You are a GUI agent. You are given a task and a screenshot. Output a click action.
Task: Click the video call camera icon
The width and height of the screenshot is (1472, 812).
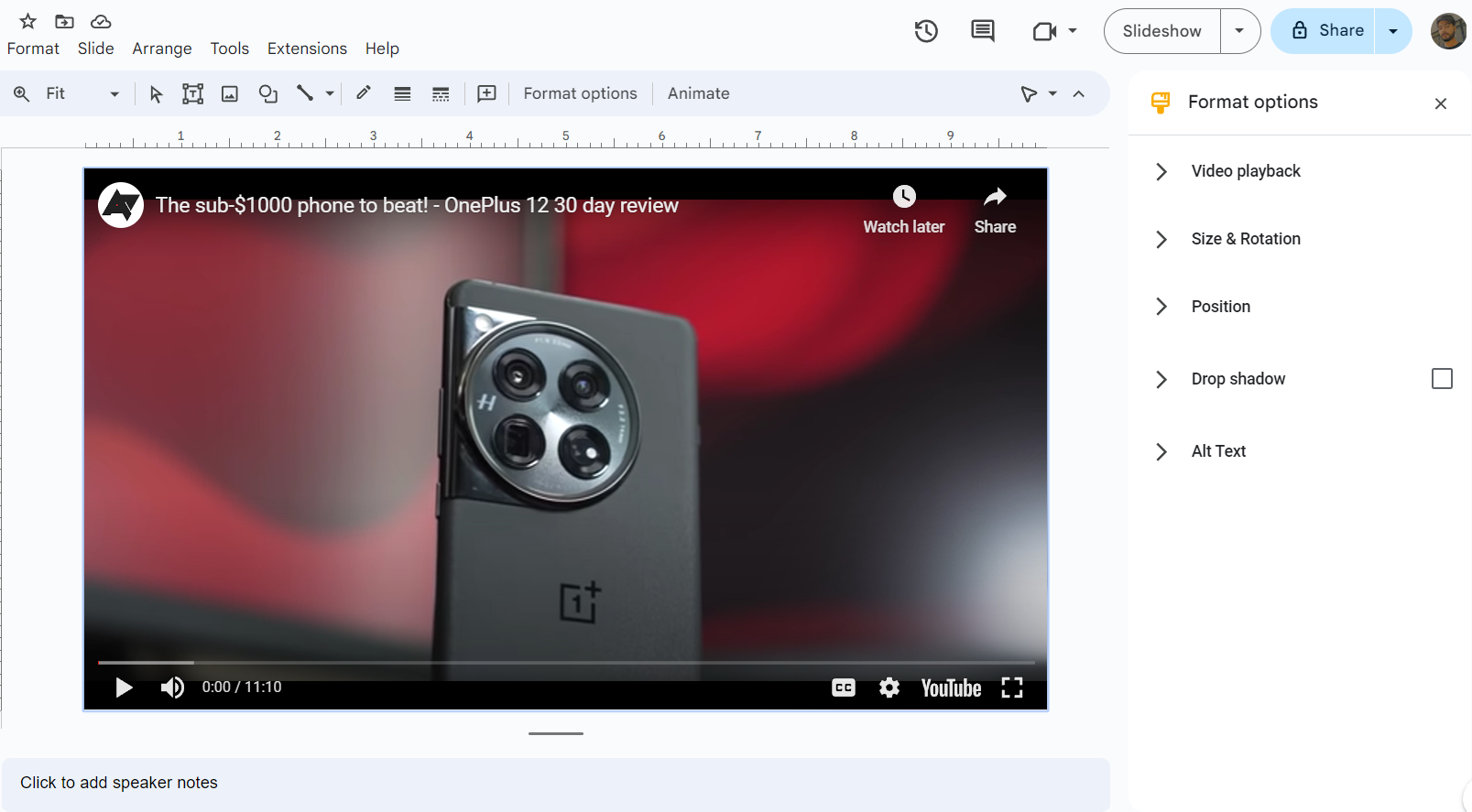[1045, 32]
